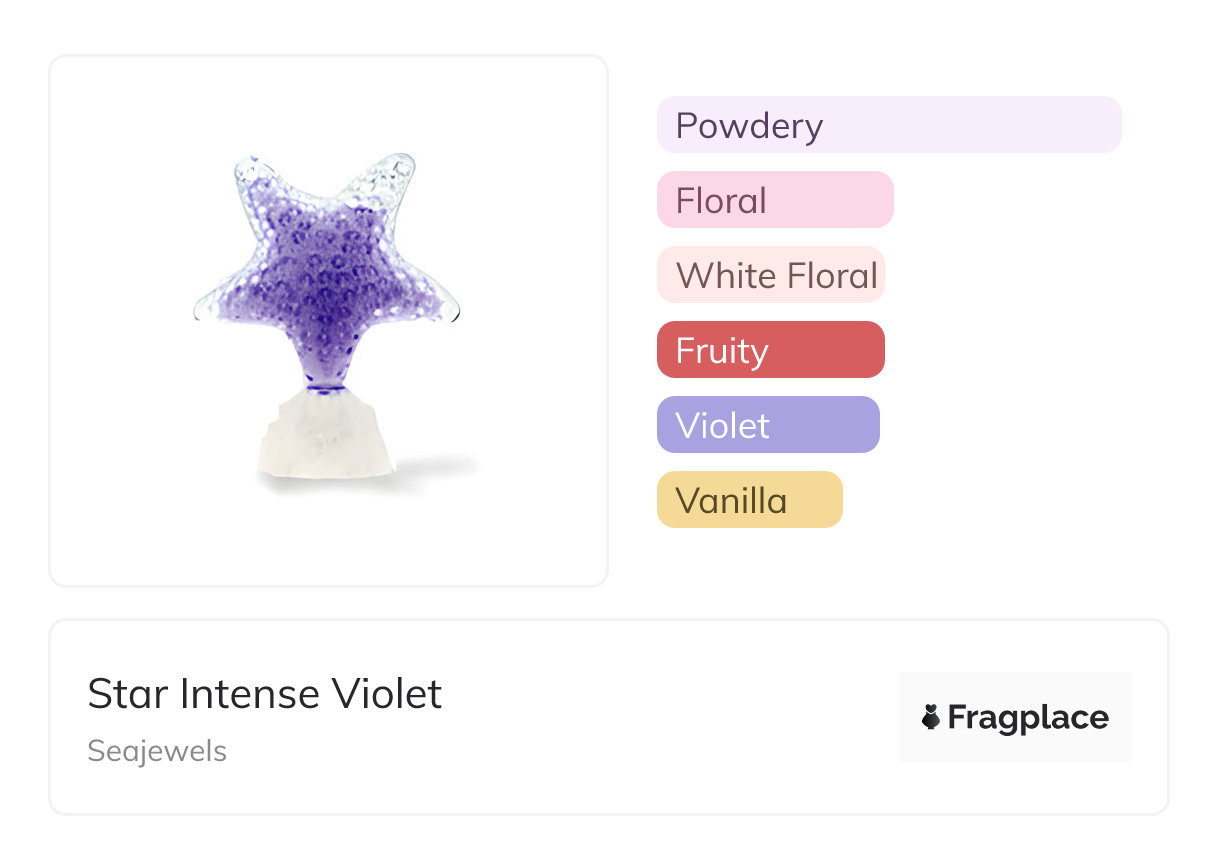This screenshot has width=1218, height=864.
Task: Choose the White Floral accord bar
Action: (x=771, y=275)
